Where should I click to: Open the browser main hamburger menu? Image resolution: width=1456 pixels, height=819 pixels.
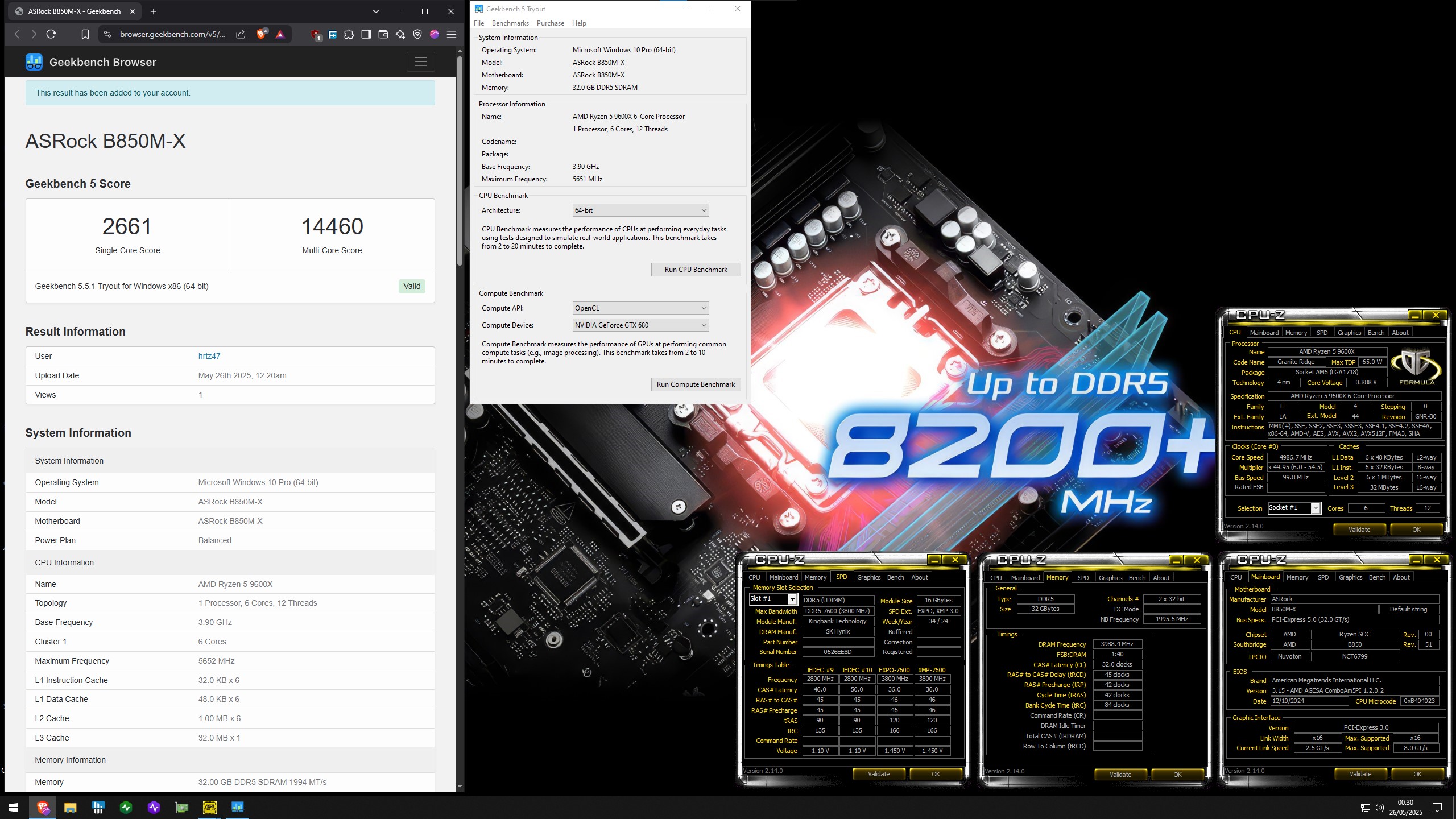coord(452,34)
